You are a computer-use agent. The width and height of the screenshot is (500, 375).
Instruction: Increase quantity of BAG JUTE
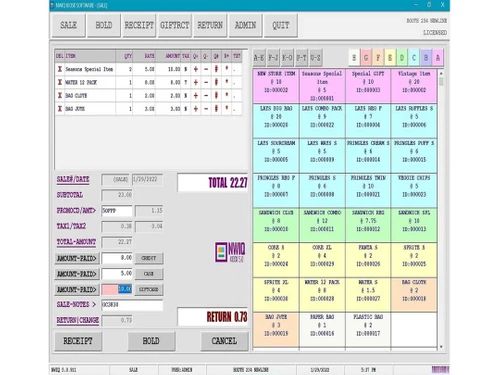pyautogui.click(x=196, y=109)
